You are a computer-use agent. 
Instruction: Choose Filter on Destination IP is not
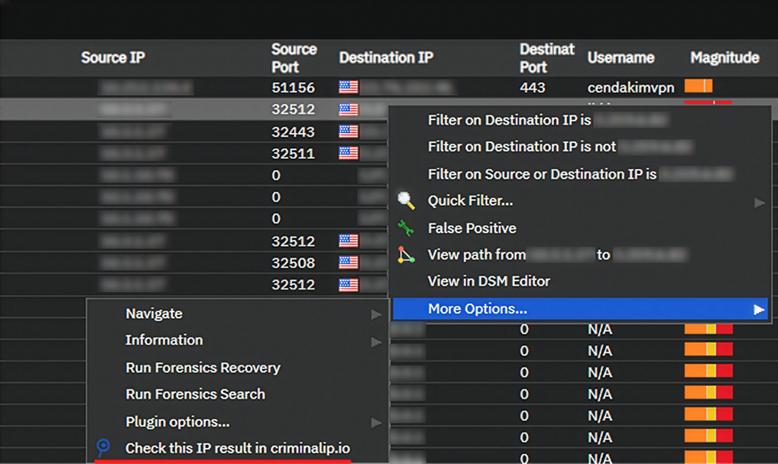521,147
